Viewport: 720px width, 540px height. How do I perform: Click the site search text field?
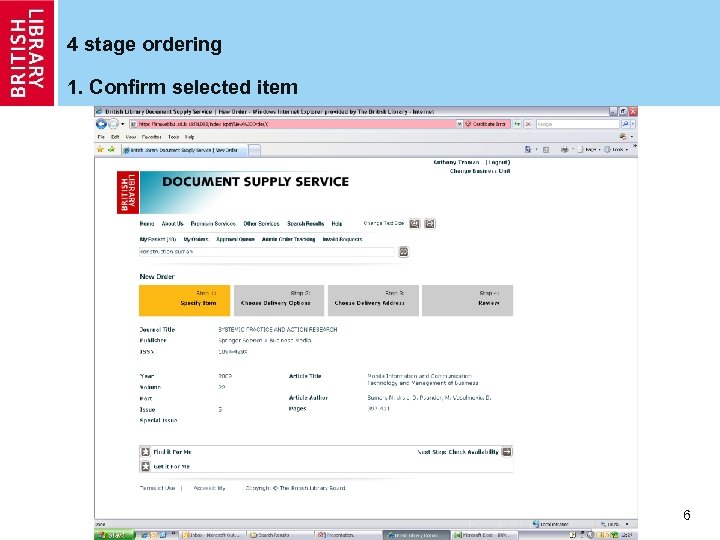267,252
